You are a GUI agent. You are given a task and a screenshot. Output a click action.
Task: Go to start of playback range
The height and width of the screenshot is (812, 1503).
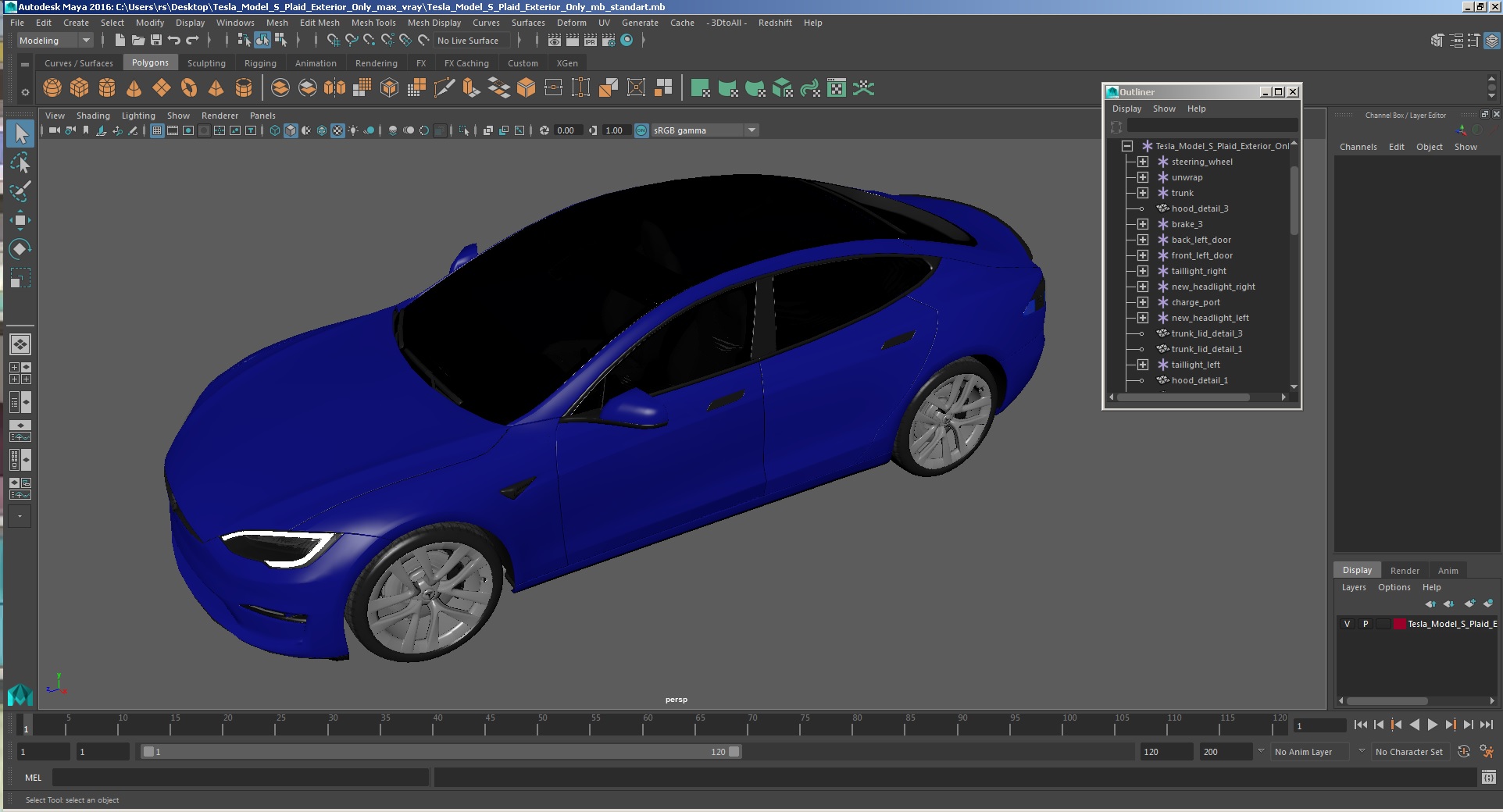1361,725
